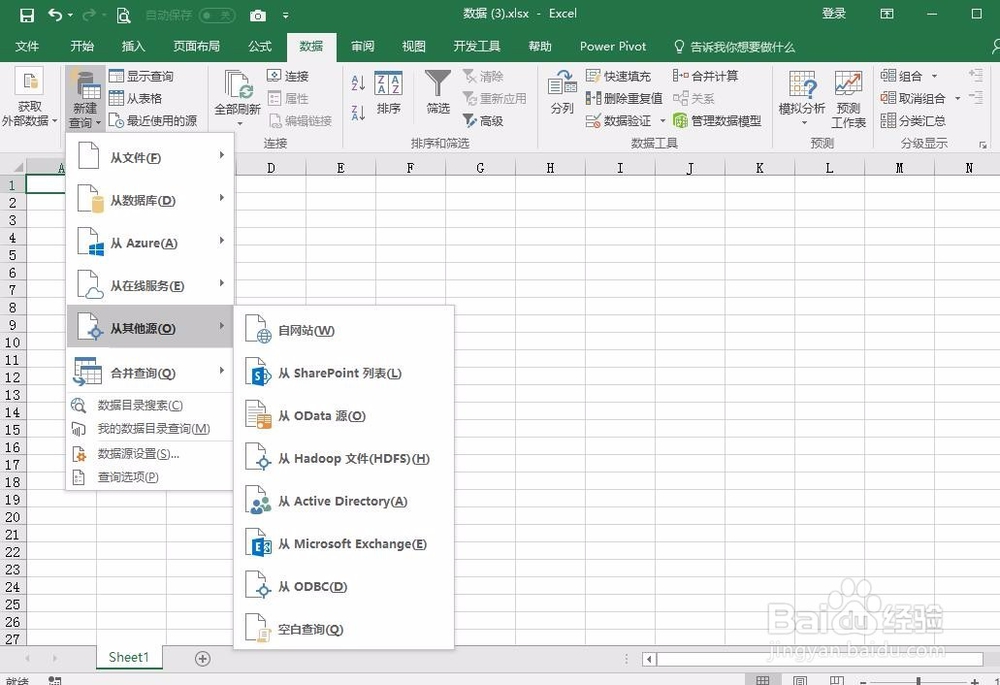1000x685 pixels.
Task: Toggle the AutoSave (自动保存) switch
Action: click(x=217, y=15)
